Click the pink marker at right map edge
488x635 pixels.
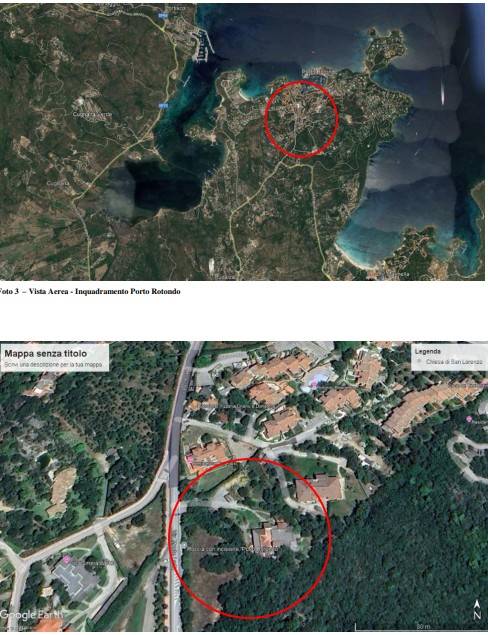pyautogui.click(x=469, y=419)
